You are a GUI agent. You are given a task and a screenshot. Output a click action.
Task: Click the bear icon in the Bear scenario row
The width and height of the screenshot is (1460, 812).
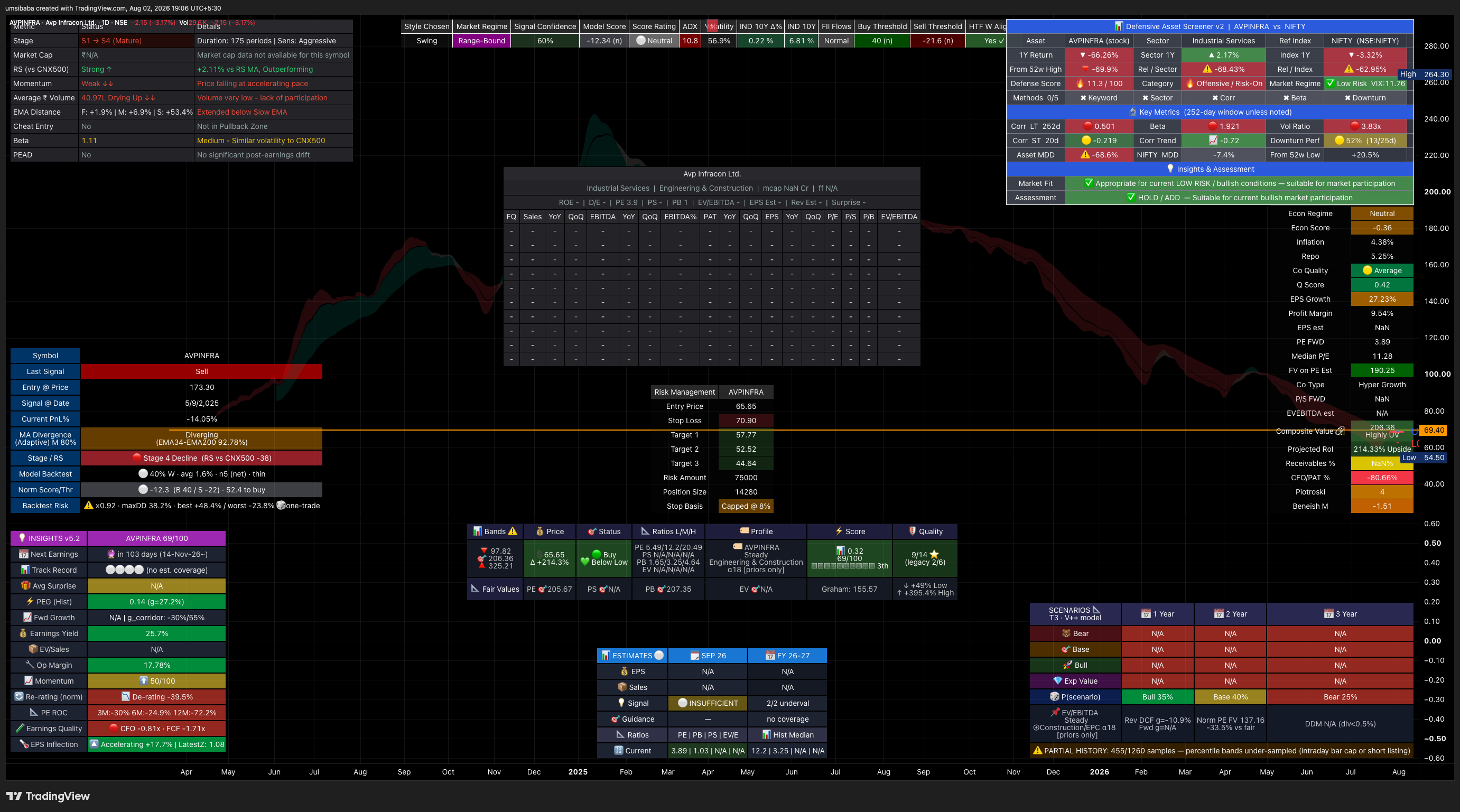(x=1066, y=633)
